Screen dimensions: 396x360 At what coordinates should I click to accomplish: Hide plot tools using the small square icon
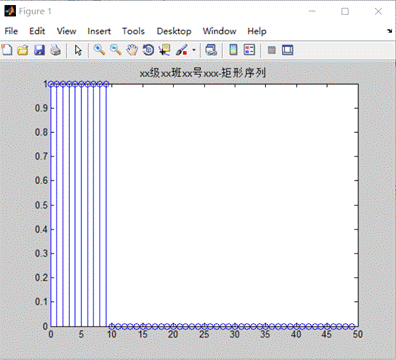(272, 50)
